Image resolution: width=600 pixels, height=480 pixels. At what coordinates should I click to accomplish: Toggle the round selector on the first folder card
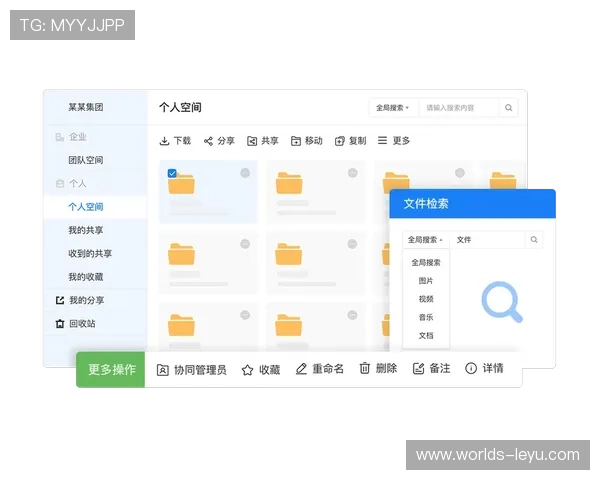pyautogui.click(x=245, y=173)
